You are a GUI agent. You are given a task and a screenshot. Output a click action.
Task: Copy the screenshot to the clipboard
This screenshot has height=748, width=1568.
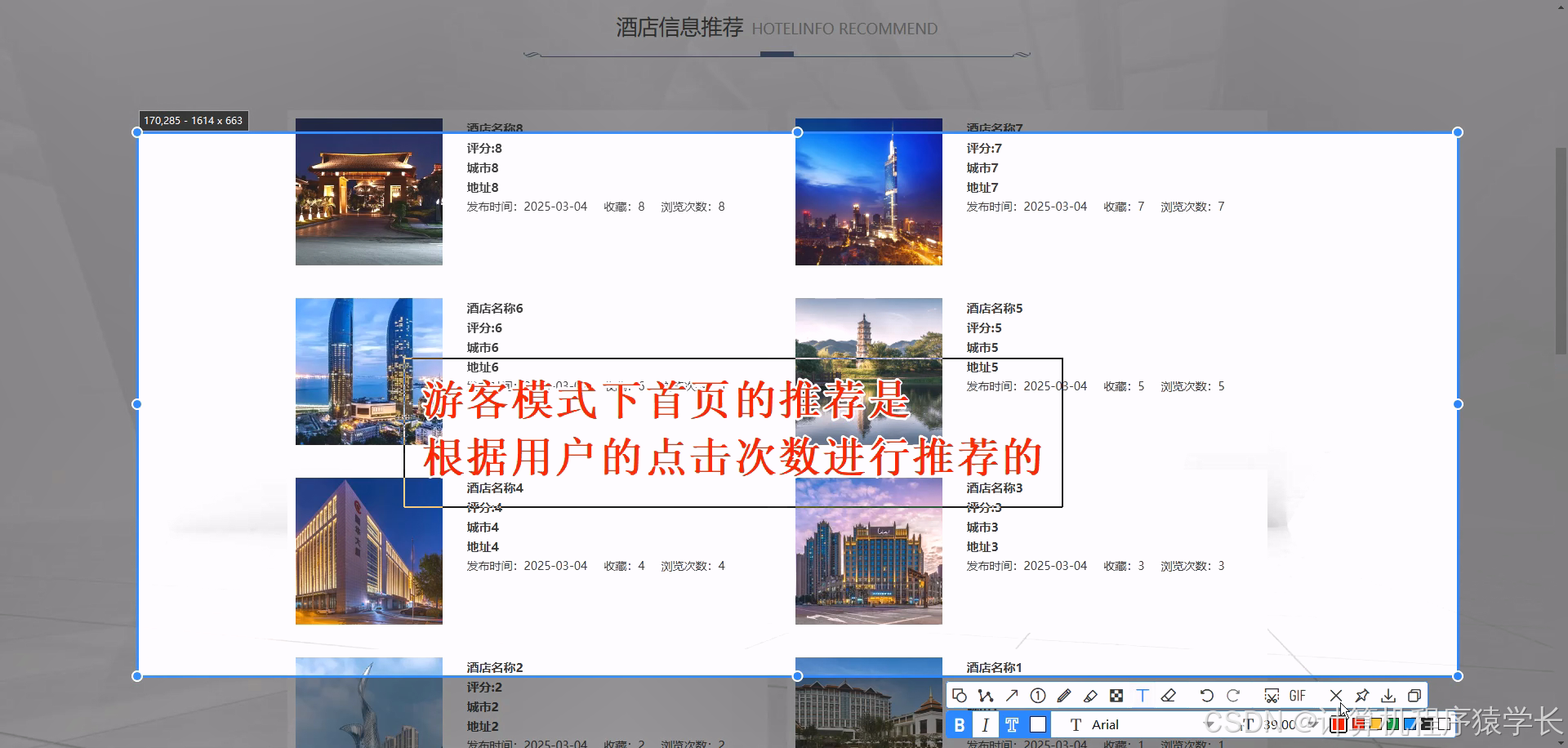1414,696
